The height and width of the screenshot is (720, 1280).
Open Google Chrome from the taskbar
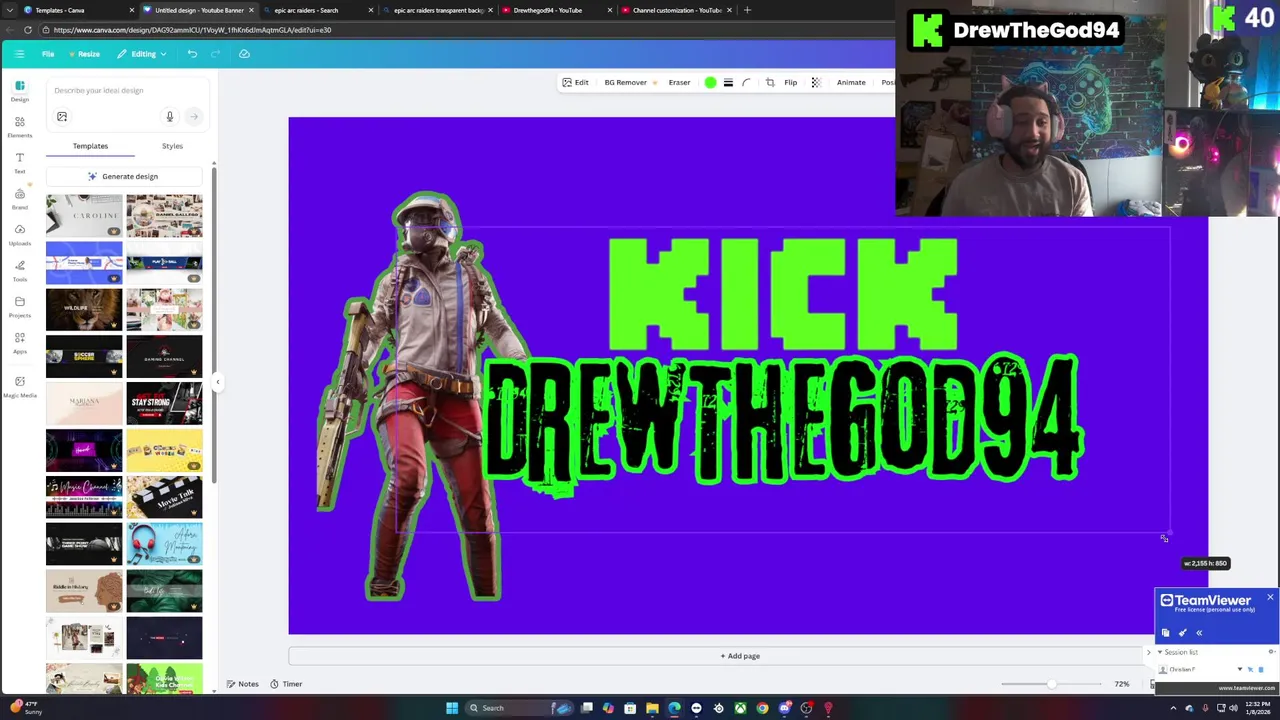(x=762, y=708)
